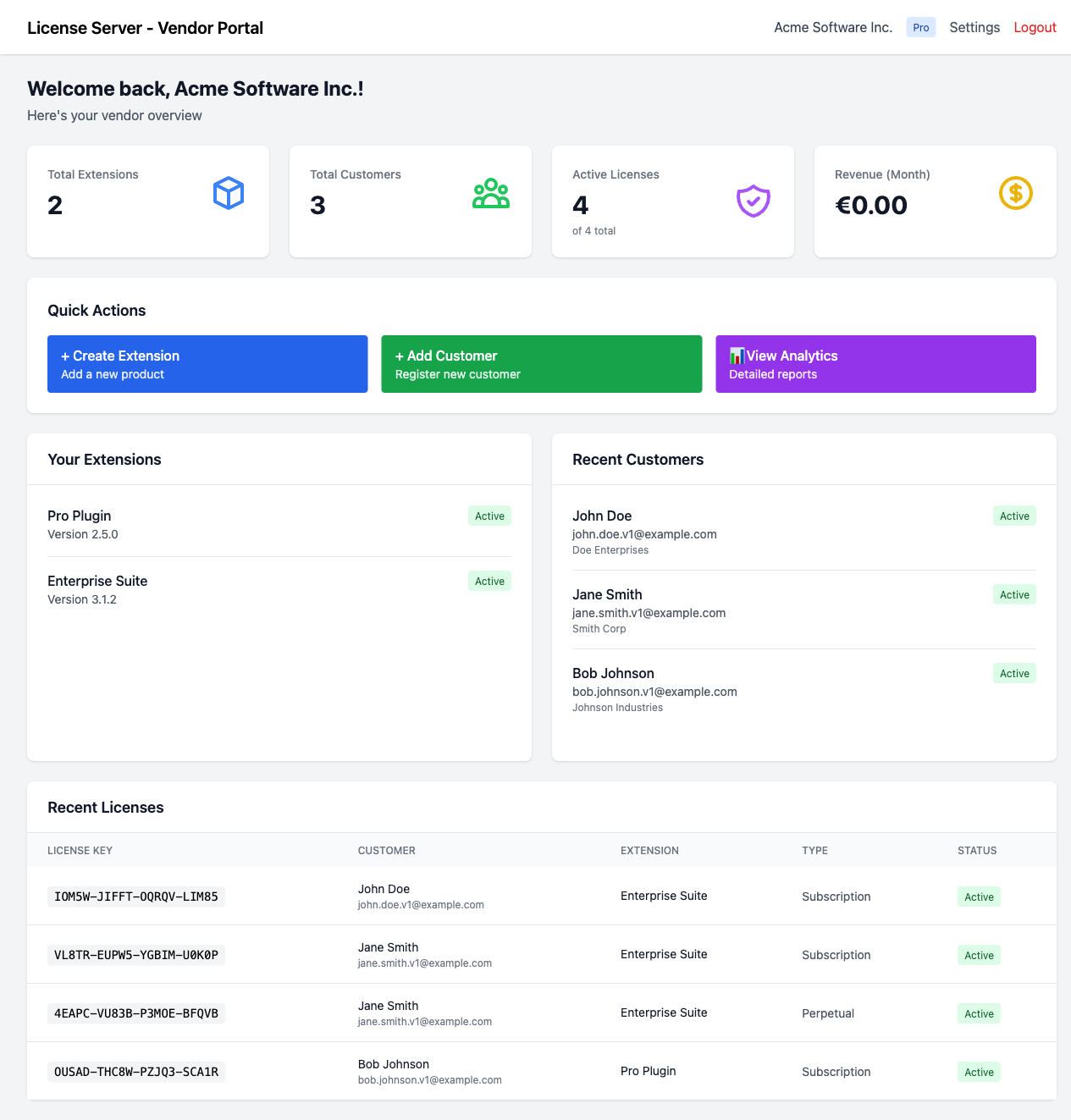Click Add Customer to register new customer
The height and width of the screenshot is (1120, 1071).
541,363
